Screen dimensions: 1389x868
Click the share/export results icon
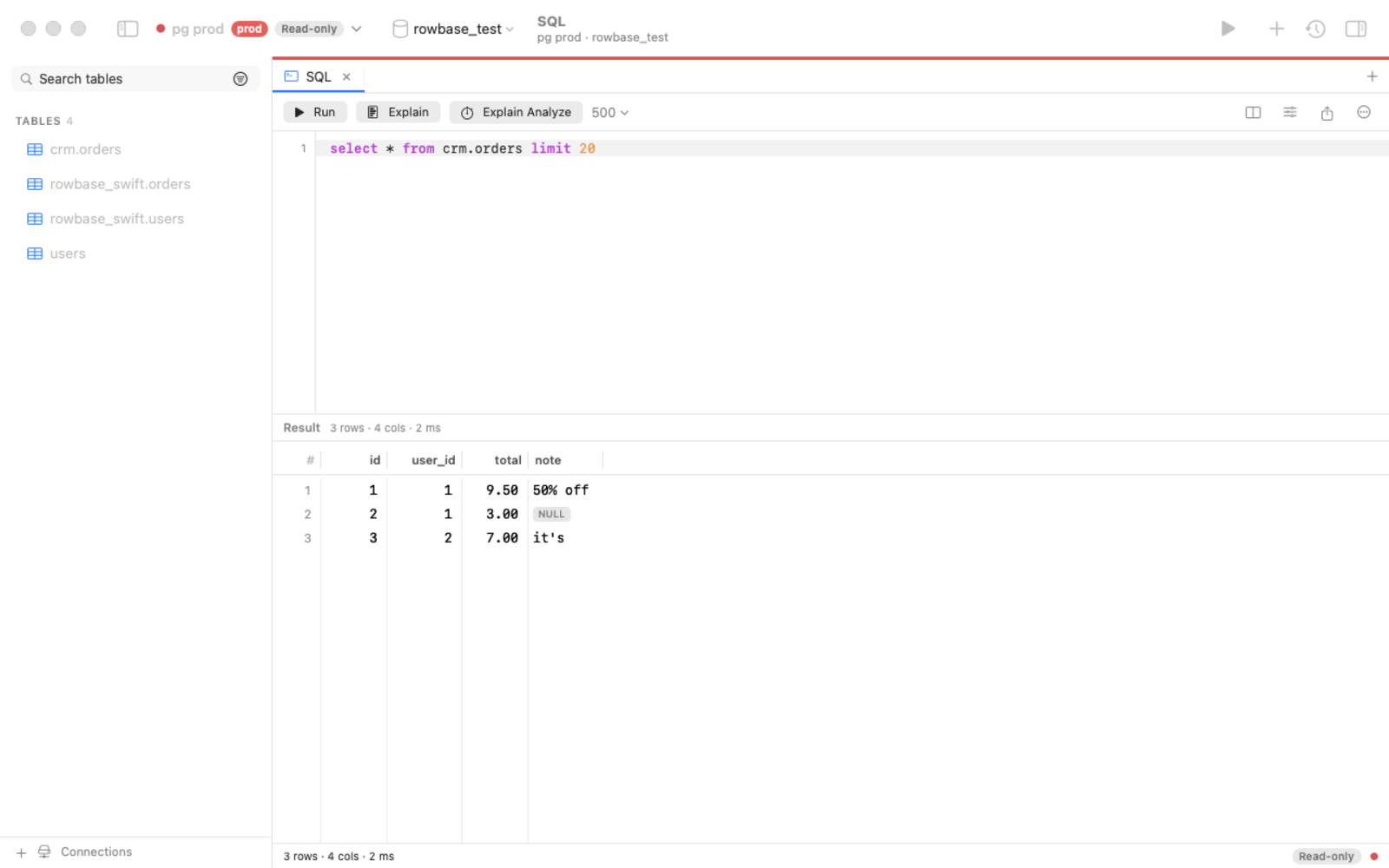tap(1326, 112)
